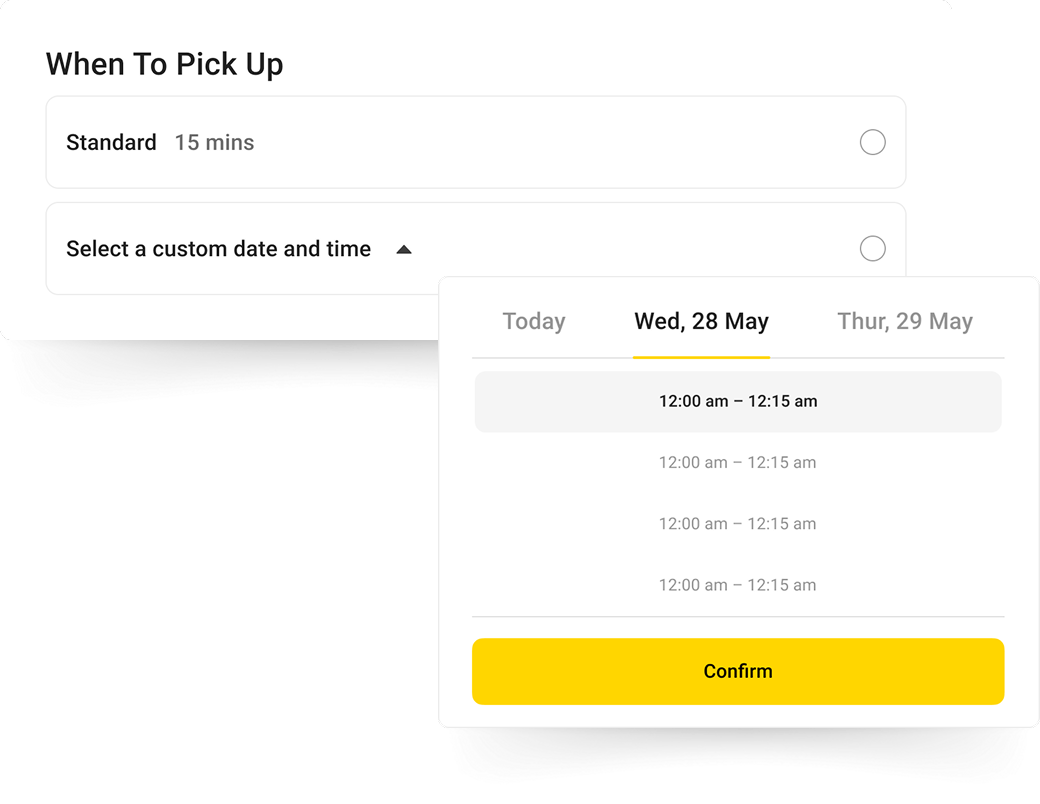Screen dimensions: 1040x804
Task: Select the Standard pickup radio button
Action: tap(872, 143)
